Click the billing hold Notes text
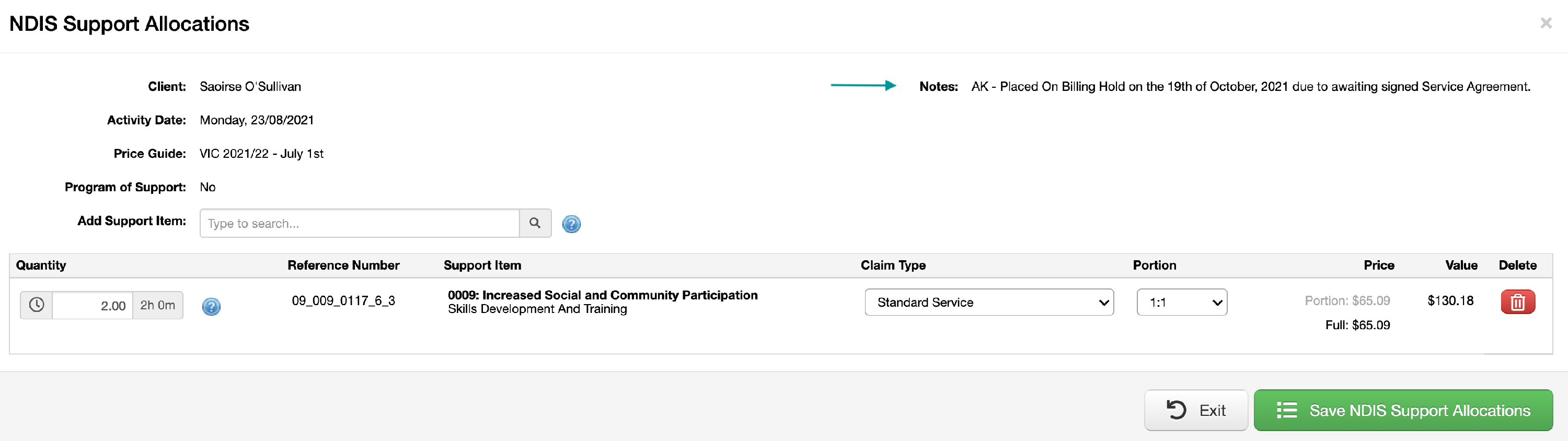The image size is (1568, 441). (1250, 86)
